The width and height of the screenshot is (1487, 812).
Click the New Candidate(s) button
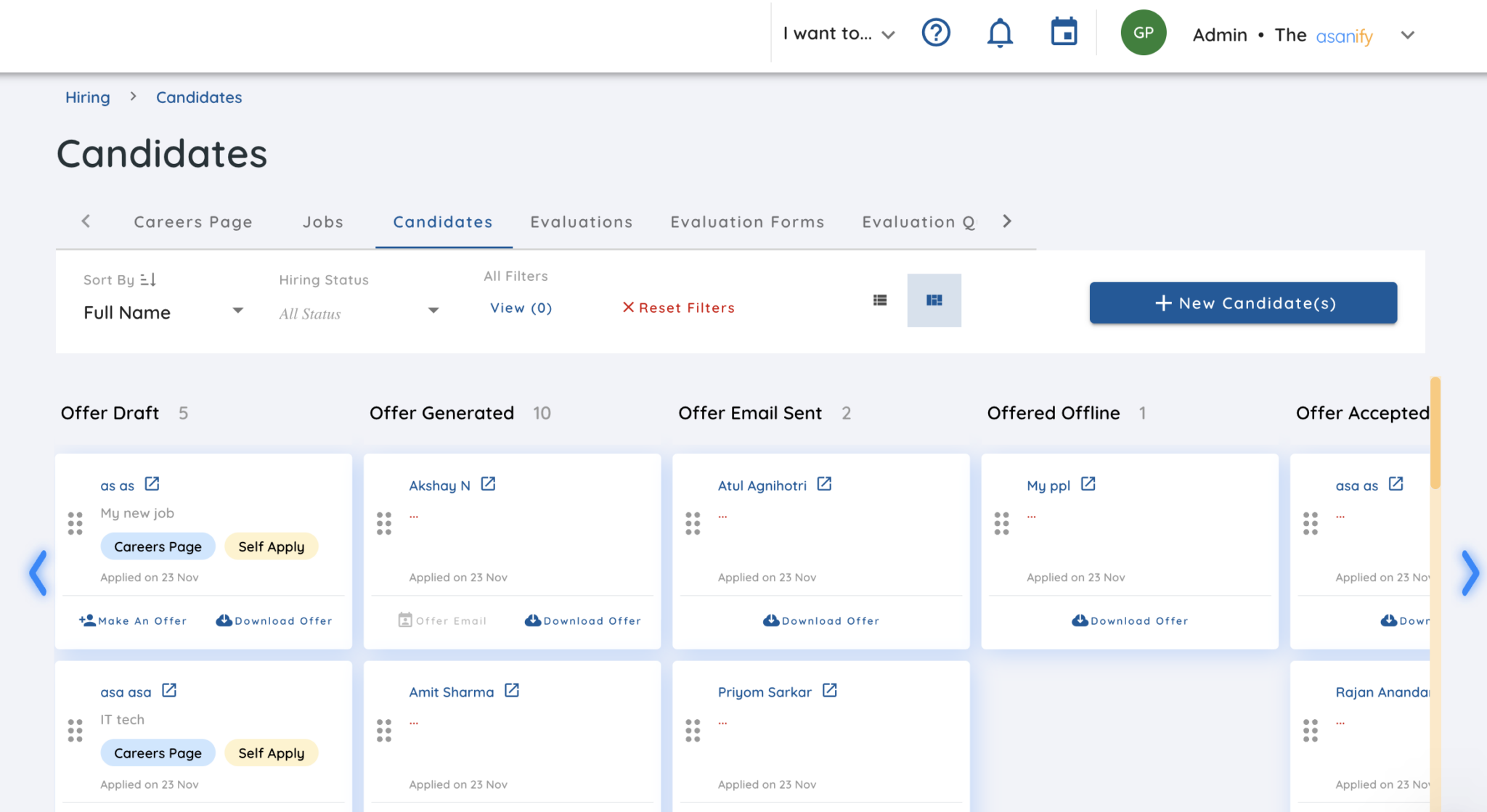coord(1243,303)
